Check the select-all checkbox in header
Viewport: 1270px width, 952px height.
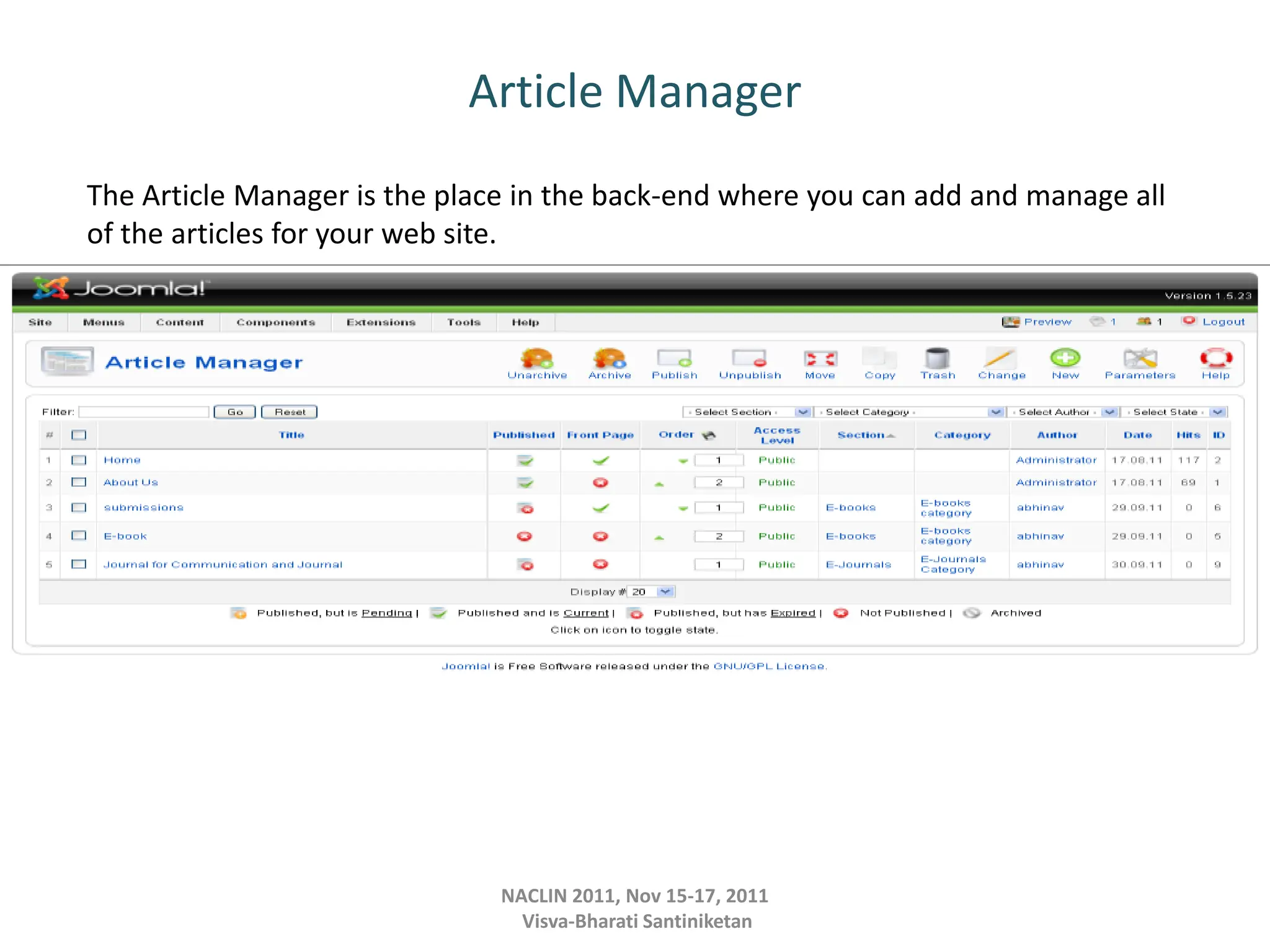coord(79,435)
